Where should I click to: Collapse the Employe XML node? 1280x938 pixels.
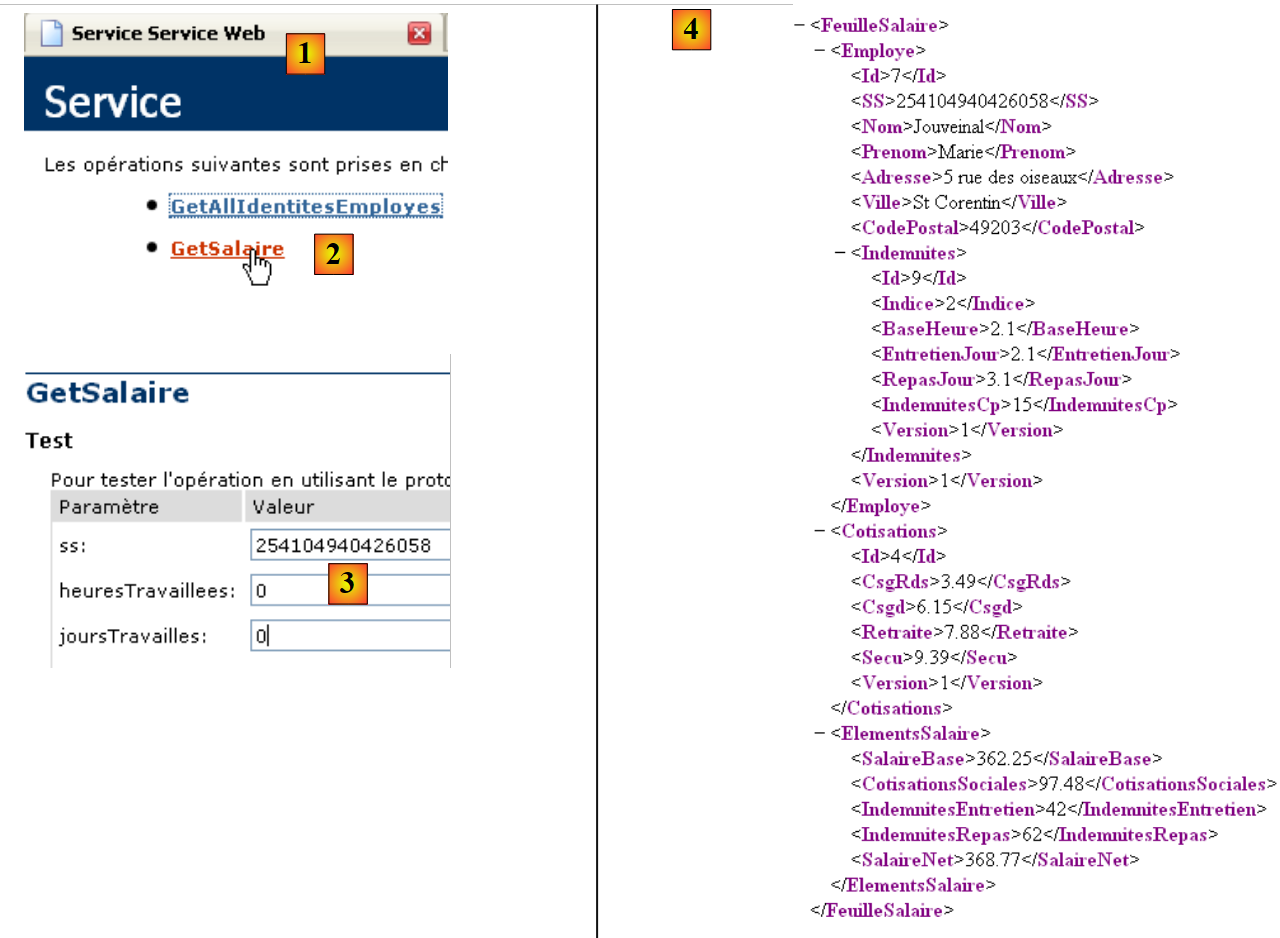[820, 50]
